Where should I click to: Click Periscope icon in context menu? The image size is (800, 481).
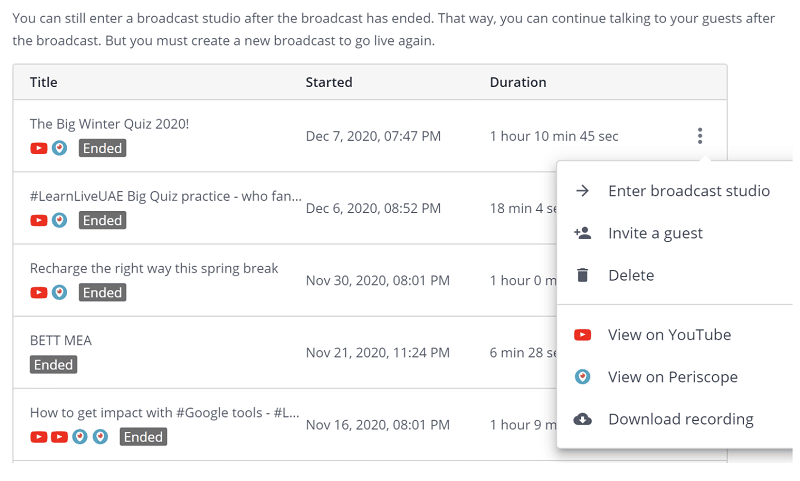tap(582, 377)
